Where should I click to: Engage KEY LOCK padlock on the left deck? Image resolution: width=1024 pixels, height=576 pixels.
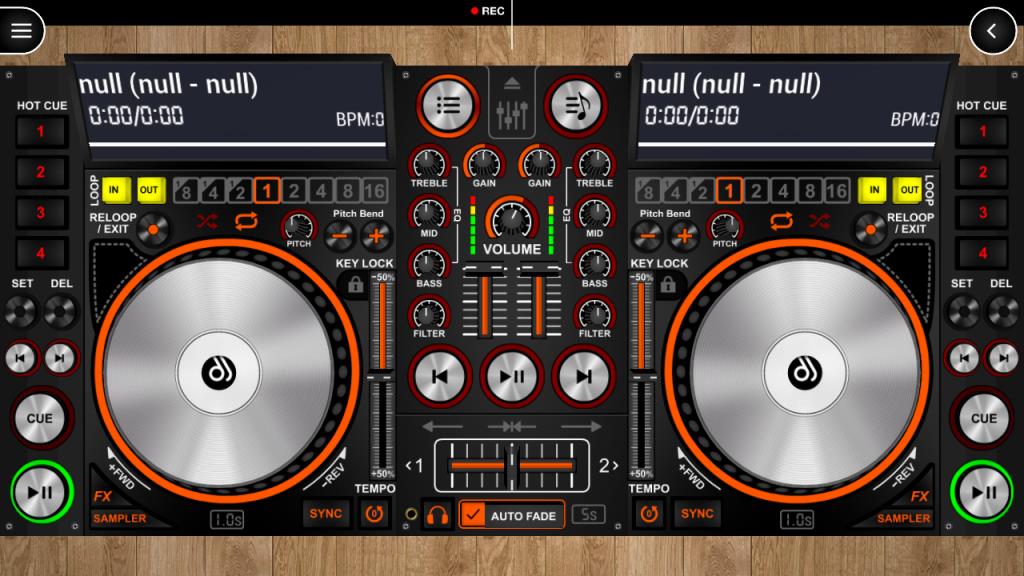pyautogui.click(x=356, y=286)
